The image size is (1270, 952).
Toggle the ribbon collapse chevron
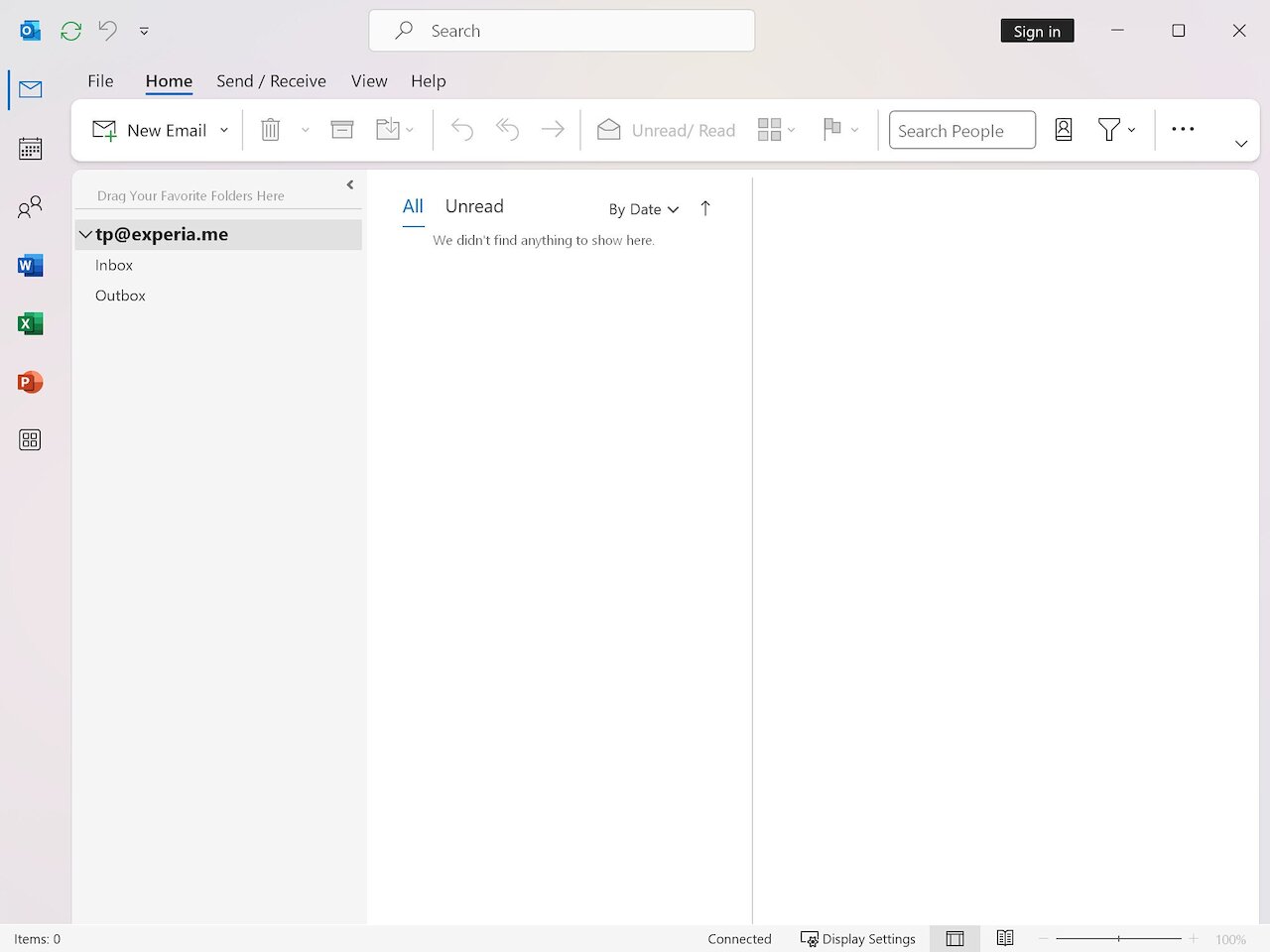pos(1241,143)
